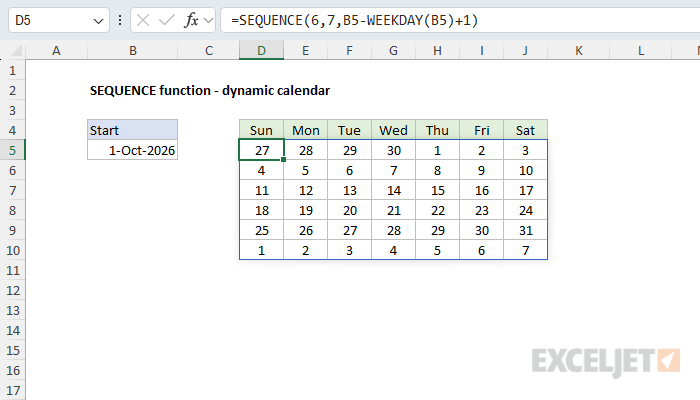Select row 16 header
The width and height of the screenshot is (700, 400).
(x=12, y=371)
